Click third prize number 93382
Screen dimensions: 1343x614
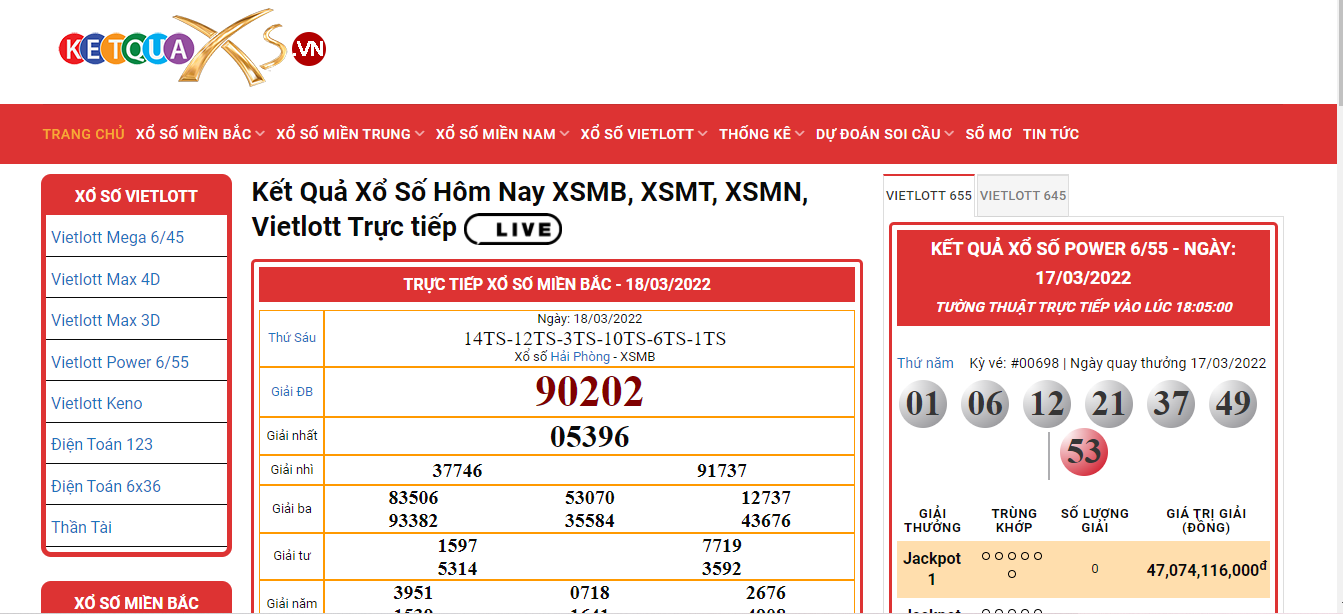click(413, 521)
